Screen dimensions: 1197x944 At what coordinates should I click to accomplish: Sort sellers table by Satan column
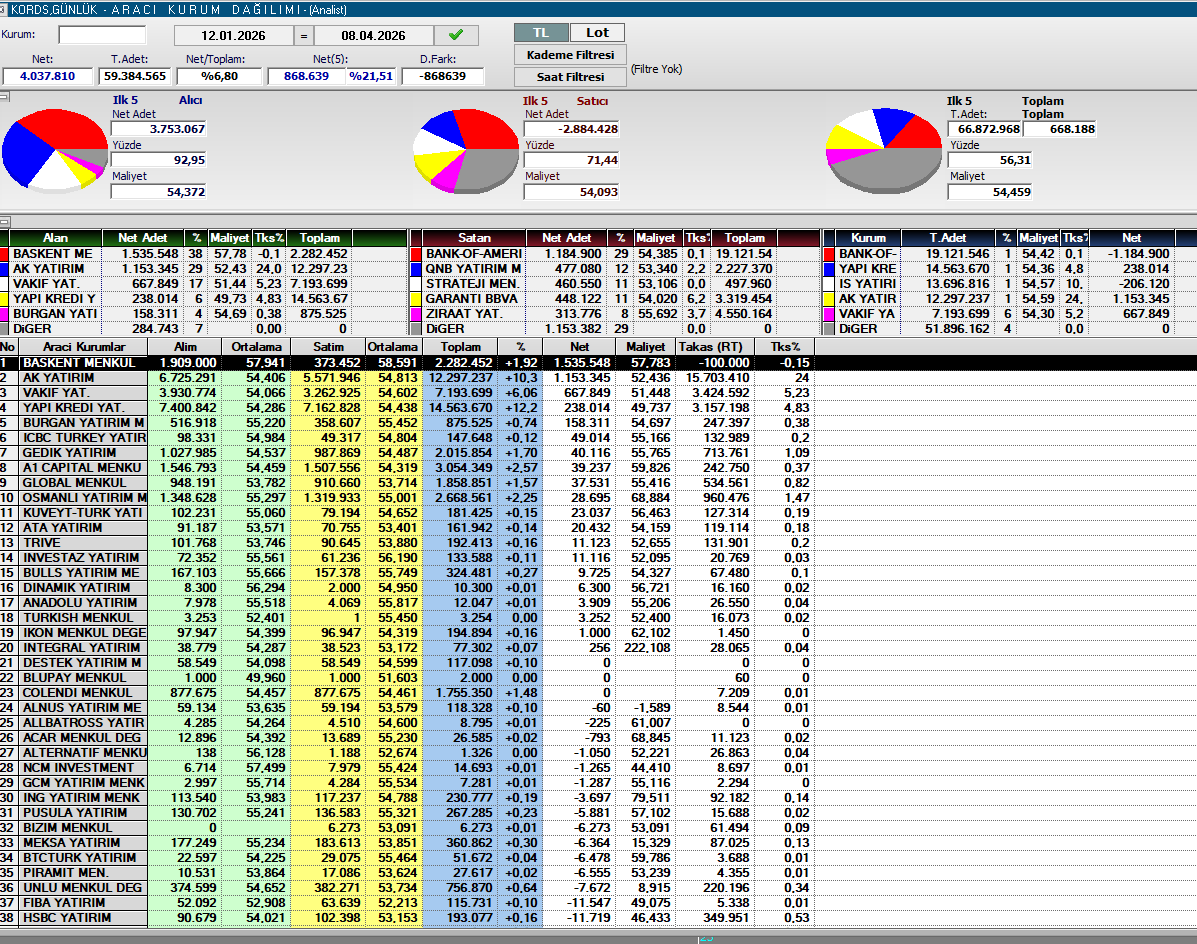pyautogui.click(x=474, y=238)
